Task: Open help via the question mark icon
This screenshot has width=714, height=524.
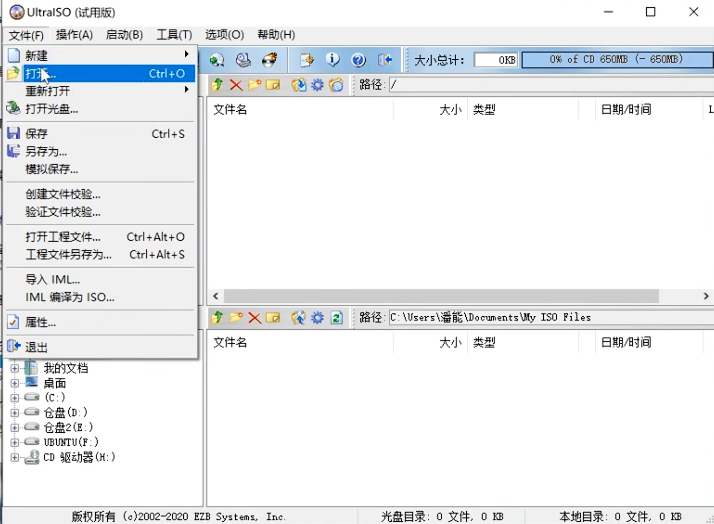Action: [x=358, y=60]
